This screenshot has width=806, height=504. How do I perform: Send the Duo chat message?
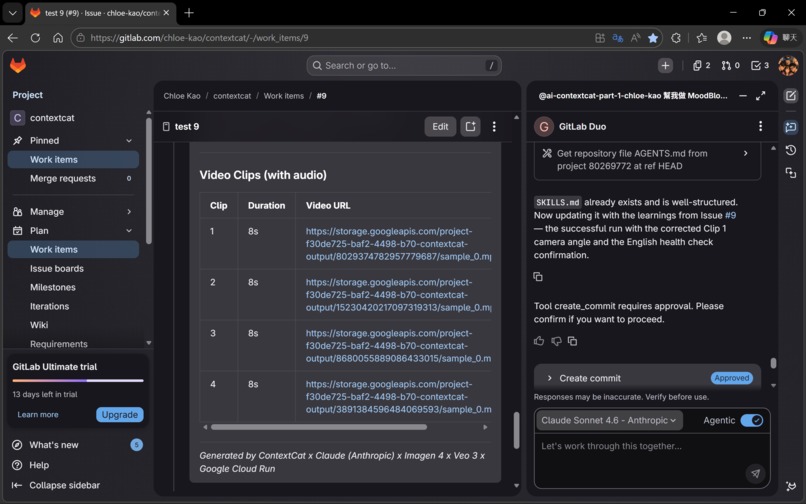click(x=755, y=473)
